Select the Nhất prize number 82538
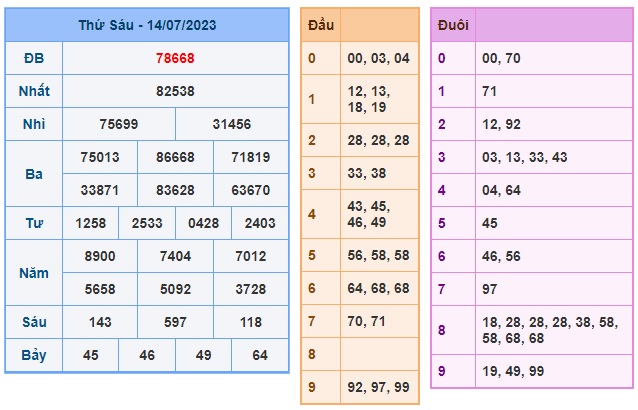This screenshot has width=638, height=410. coord(175,91)
